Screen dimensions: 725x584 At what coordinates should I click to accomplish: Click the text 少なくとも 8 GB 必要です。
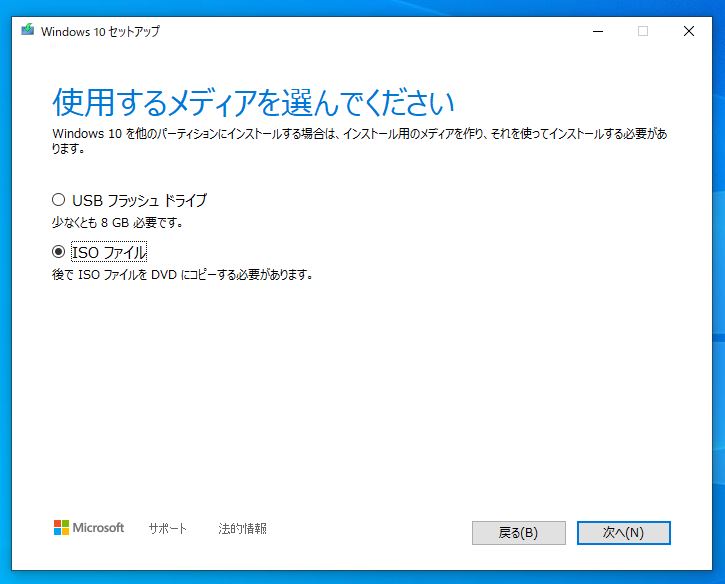coord(117,223)
